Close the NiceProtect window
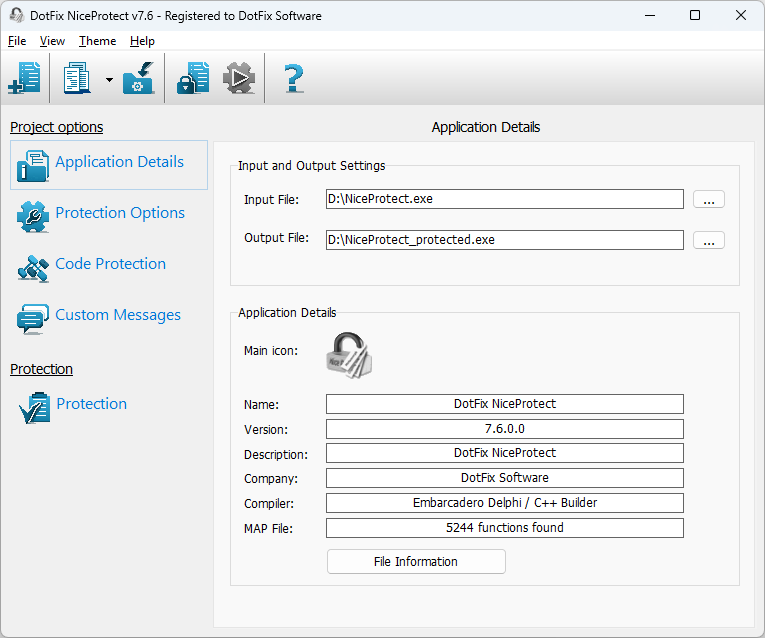This screenshot has width=765, height=638. (741, 16)
